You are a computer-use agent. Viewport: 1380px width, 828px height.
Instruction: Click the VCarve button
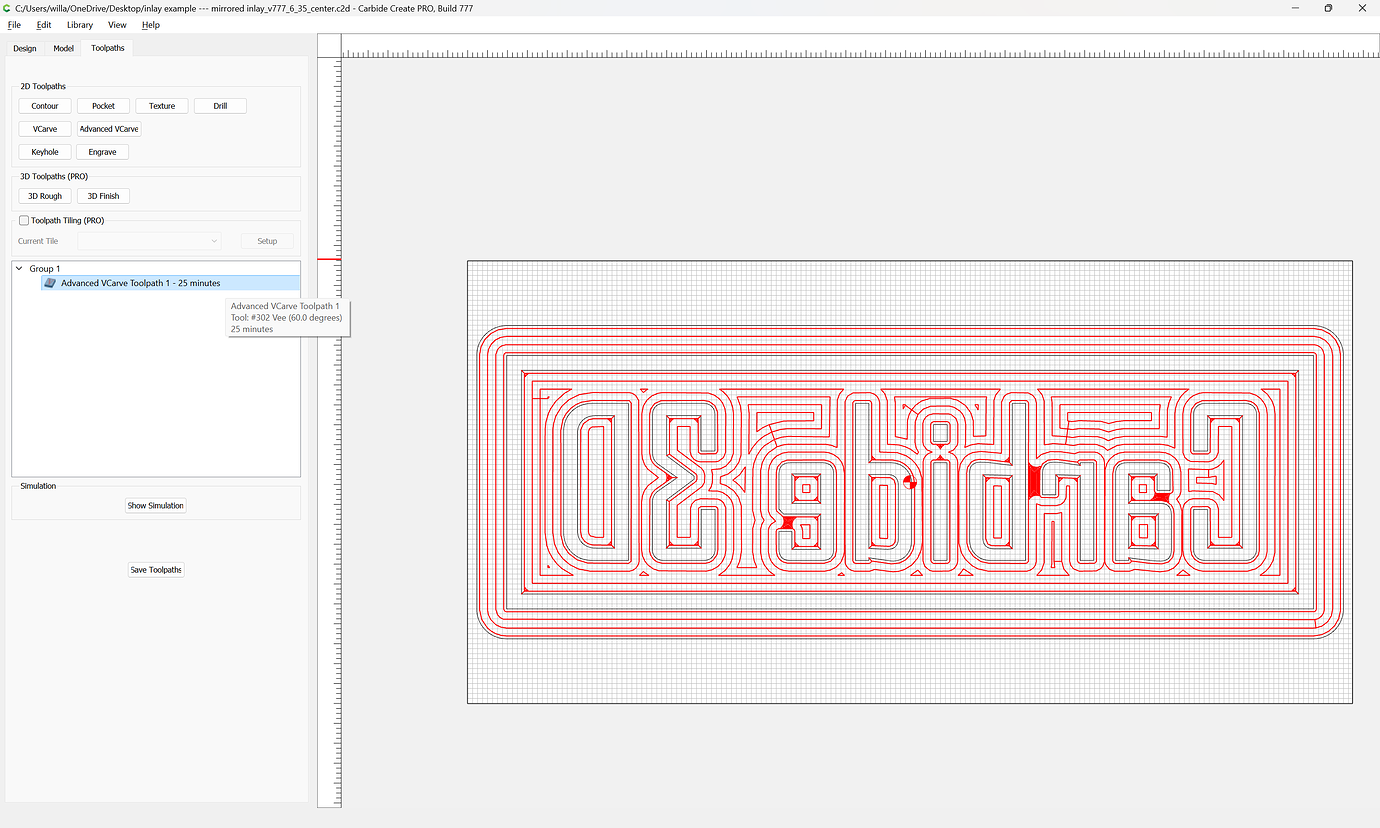45,129
